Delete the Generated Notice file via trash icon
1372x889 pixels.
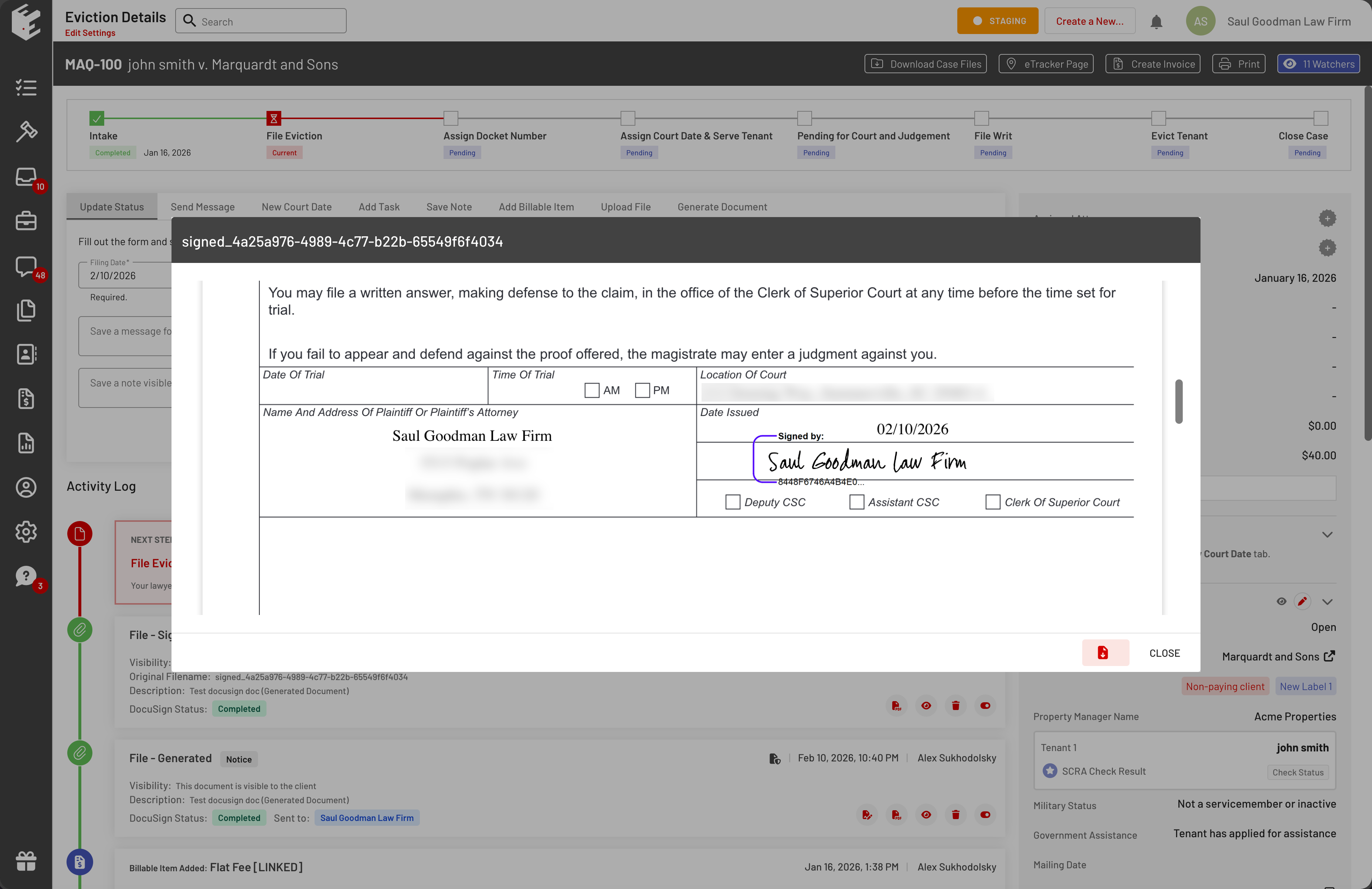click(x=955, y=815)
